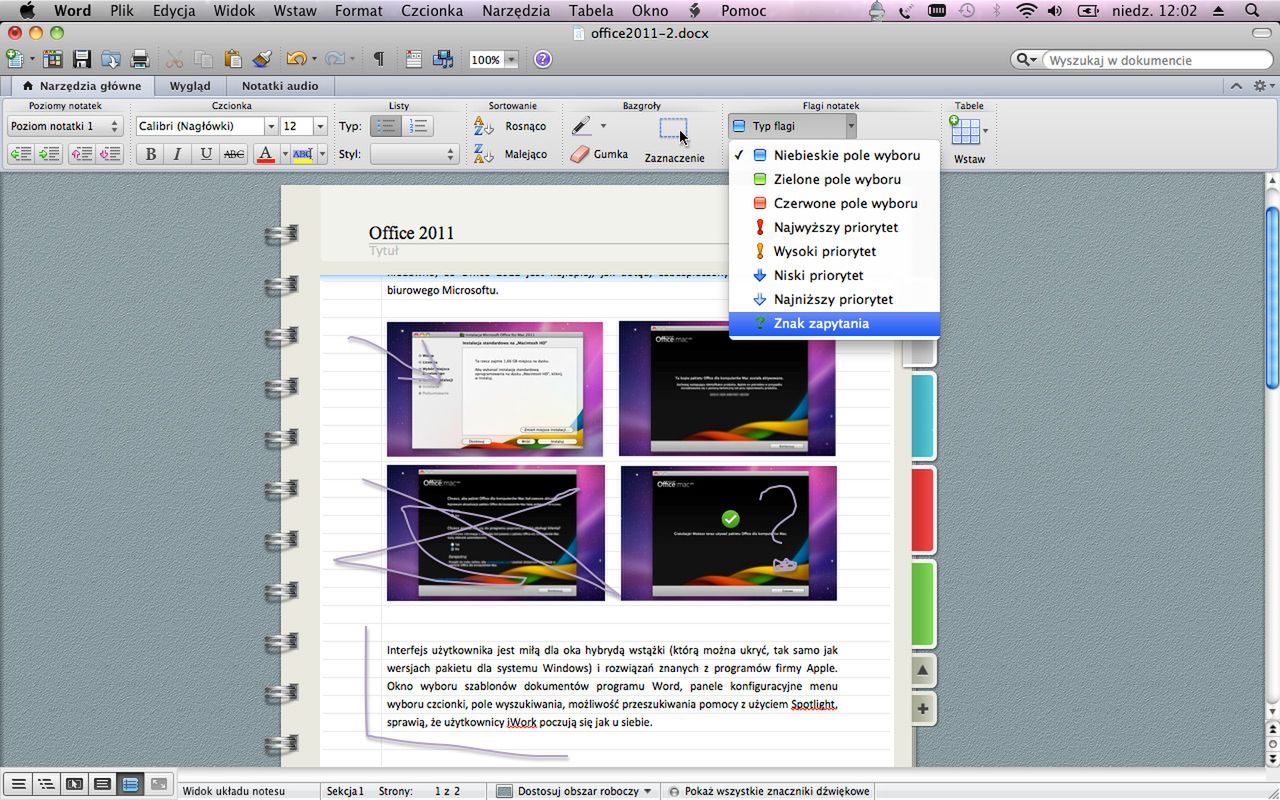Apply italic formatting

178,153
